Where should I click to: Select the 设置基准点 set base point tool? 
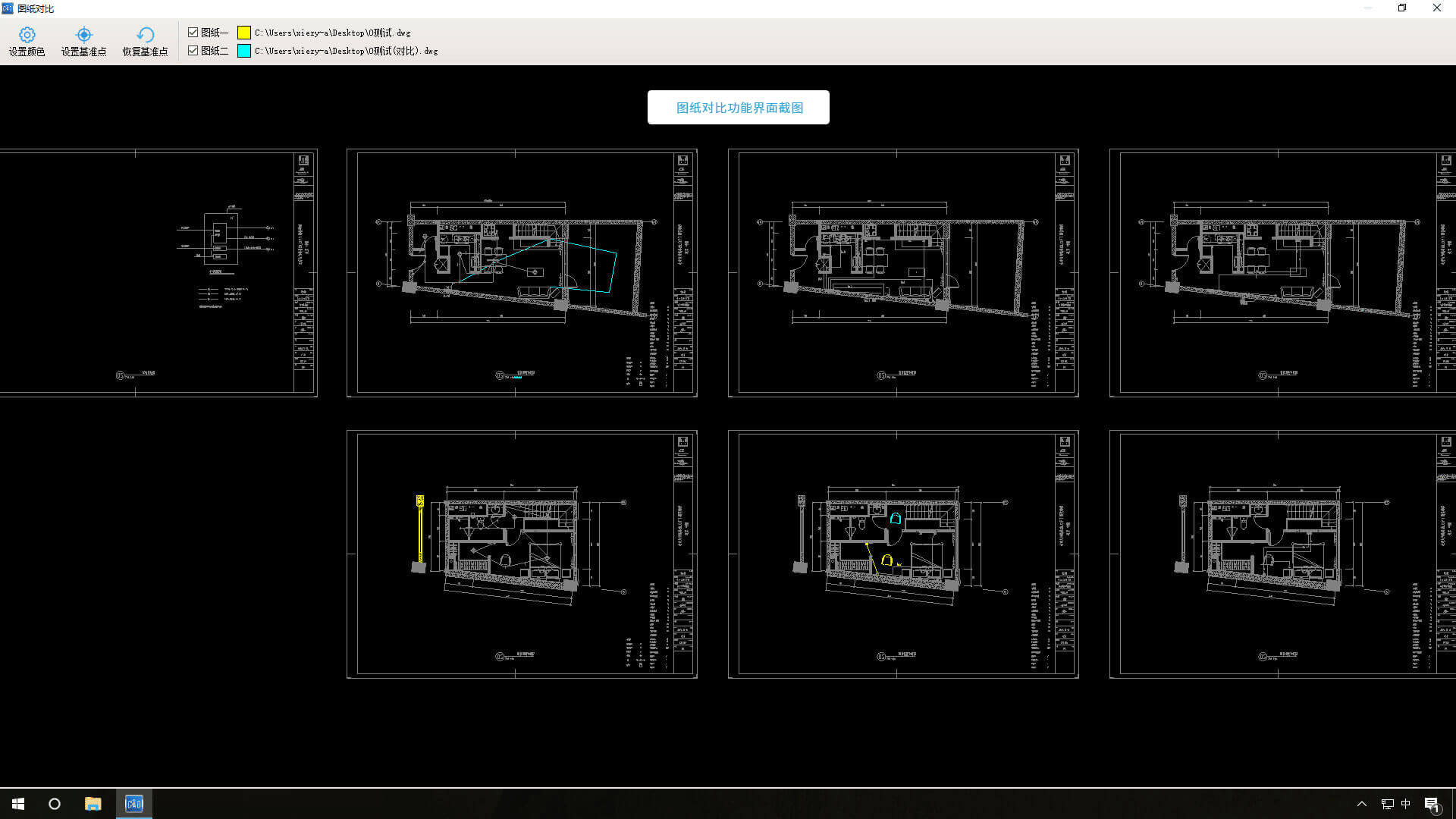coord(83,42)
